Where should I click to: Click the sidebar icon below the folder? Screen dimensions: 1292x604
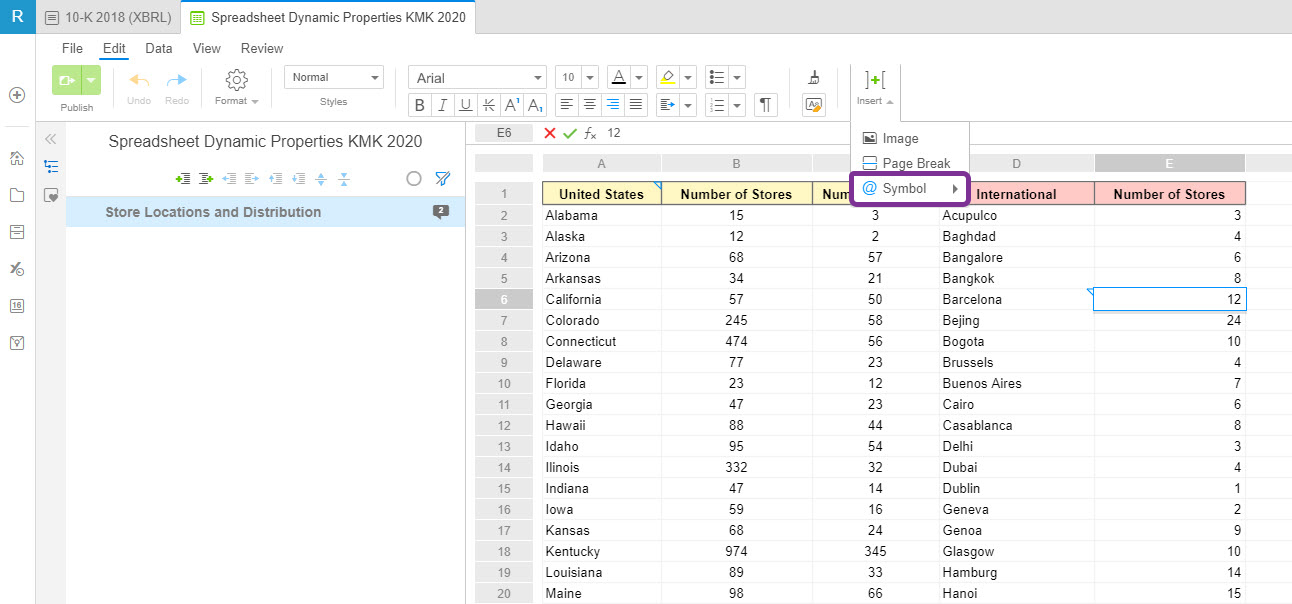pos(17,232)
